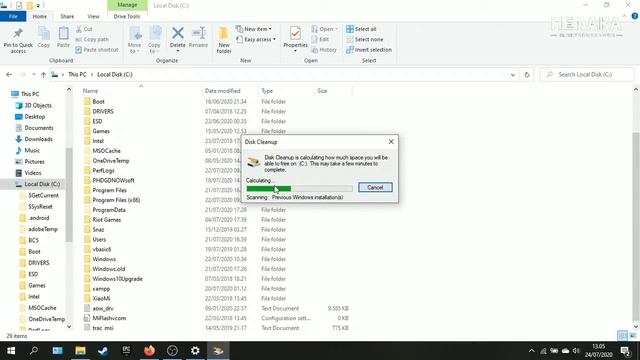Open the Windows Start menu
640x360 pixels.
(11, 351)
